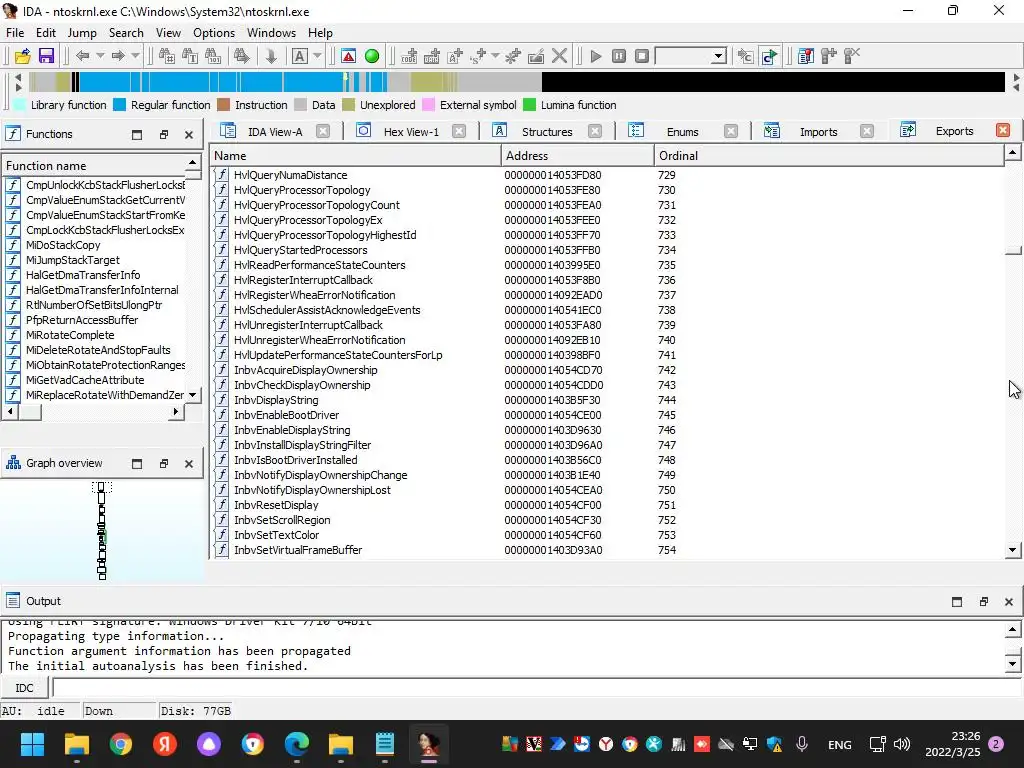Click the create code icon
This screenshot has width=1024, height=768.
(x=409, y=56)
